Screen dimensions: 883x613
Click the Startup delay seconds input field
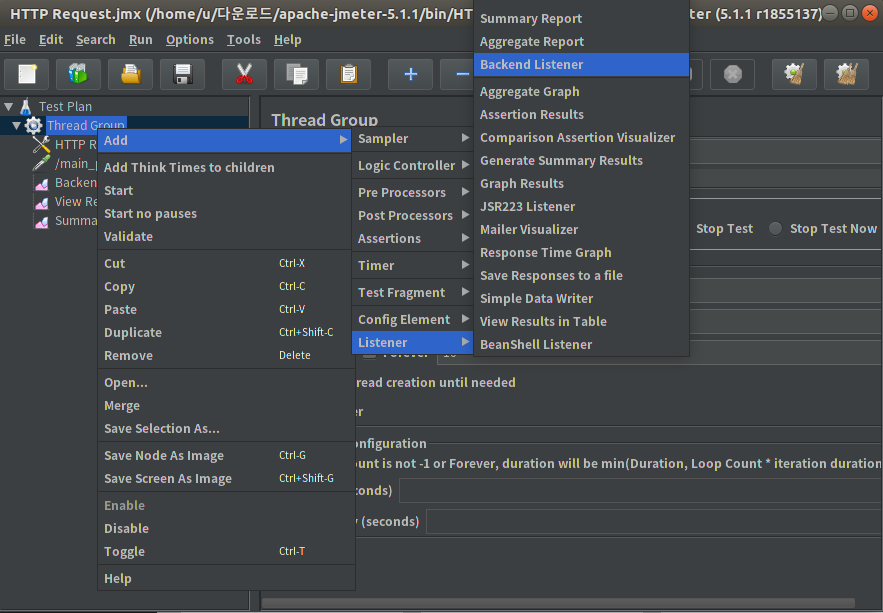654,522
